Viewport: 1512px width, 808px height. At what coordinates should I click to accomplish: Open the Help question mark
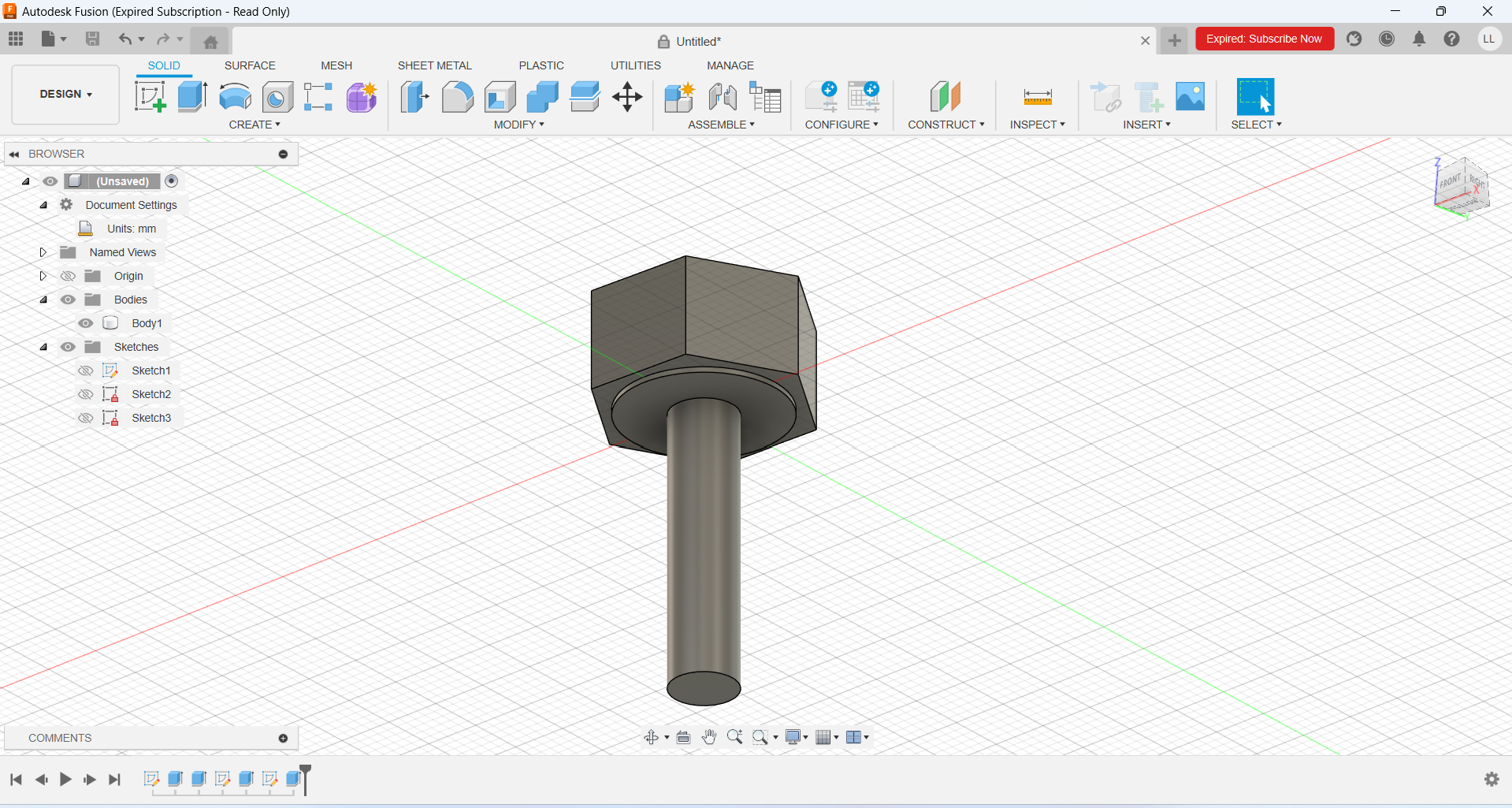click(1451, 39)
